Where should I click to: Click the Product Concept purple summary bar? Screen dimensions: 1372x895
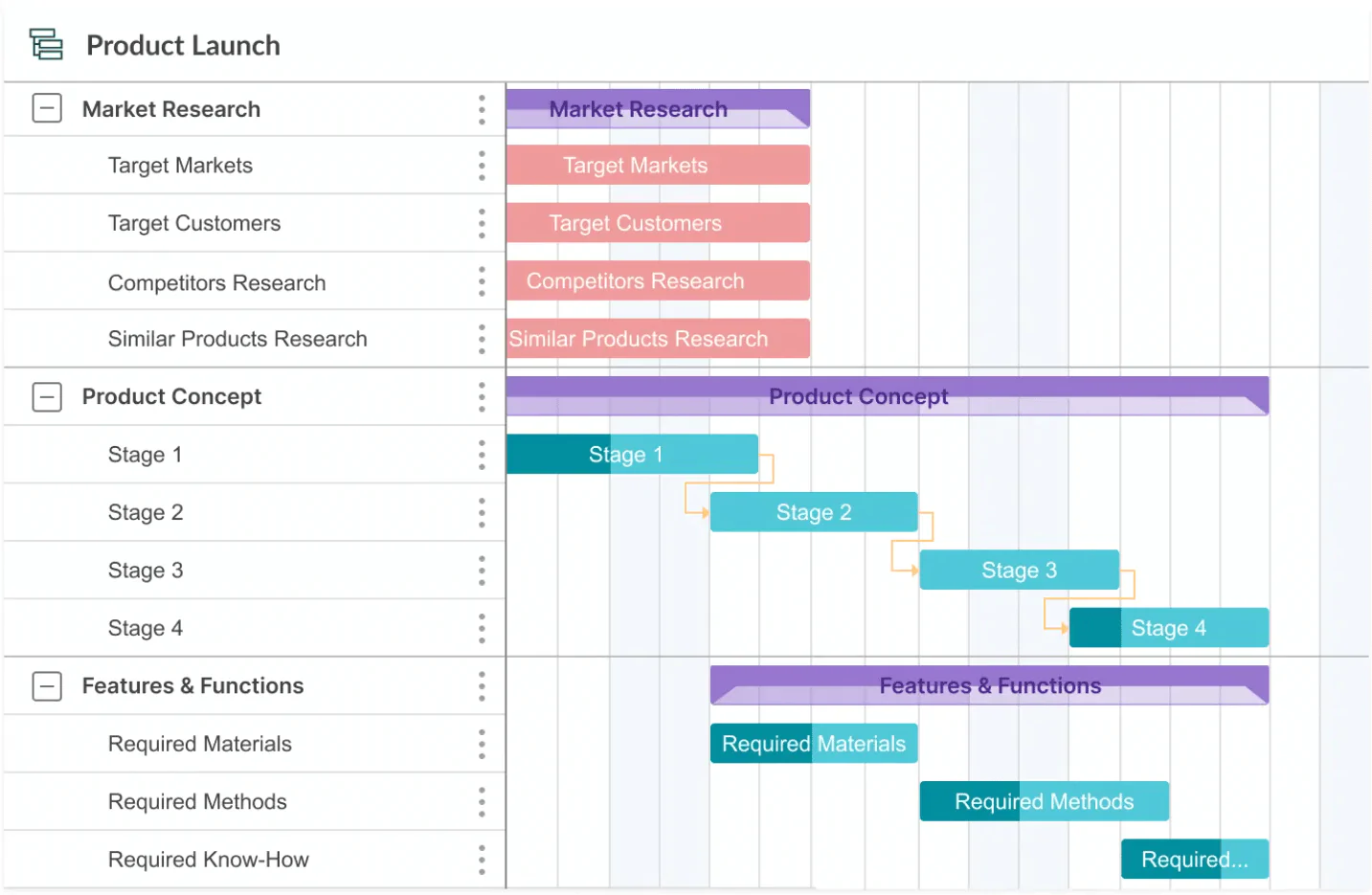[x=858, y=396]
